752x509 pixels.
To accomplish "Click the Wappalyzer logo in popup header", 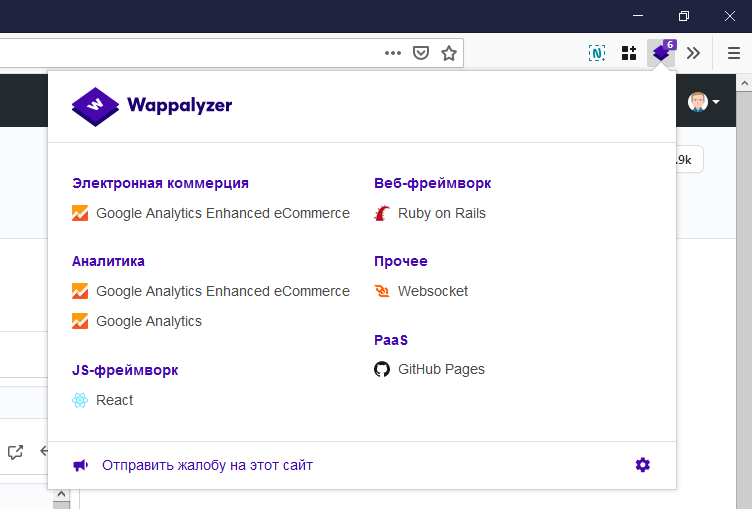I will [x=95, y=107].
